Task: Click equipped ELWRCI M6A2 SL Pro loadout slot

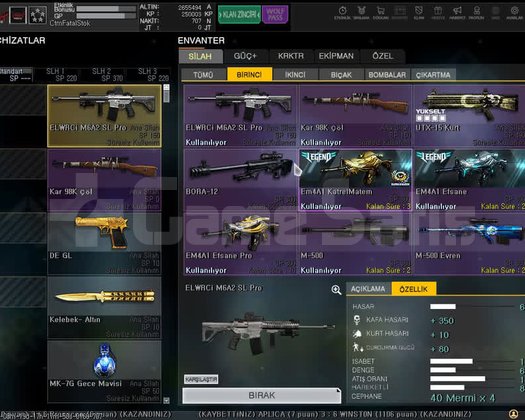Action: tap(104, 116)
